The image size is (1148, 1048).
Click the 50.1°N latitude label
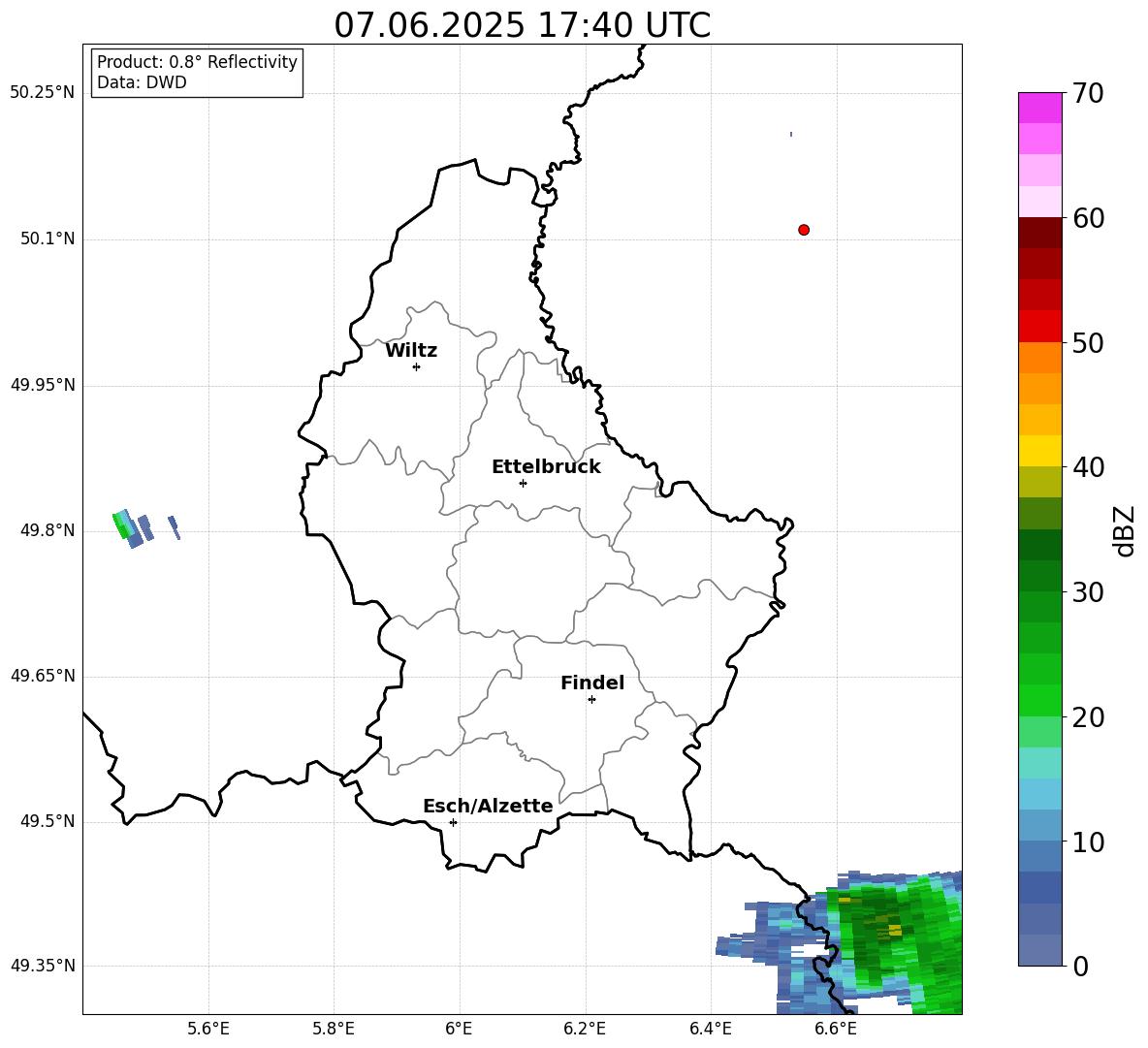click(x=48, y=238)
